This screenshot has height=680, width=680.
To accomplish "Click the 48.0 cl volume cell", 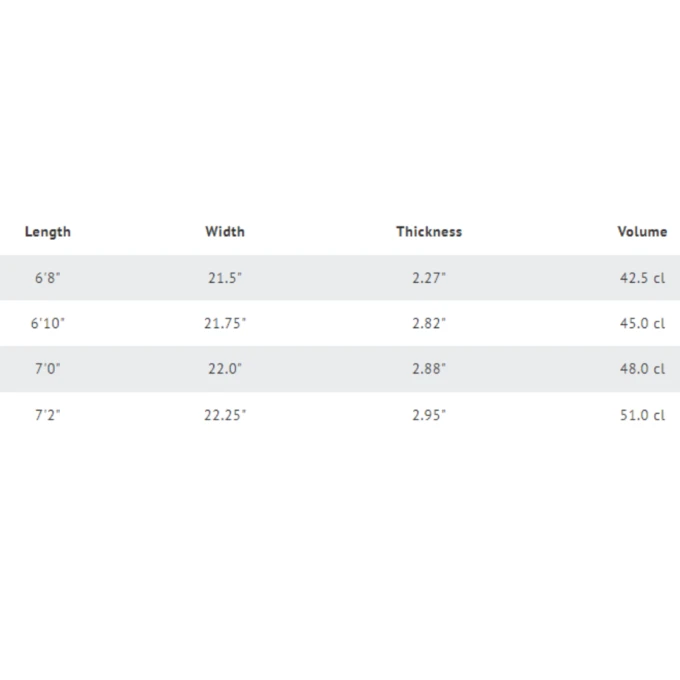I will pos(642,369).
